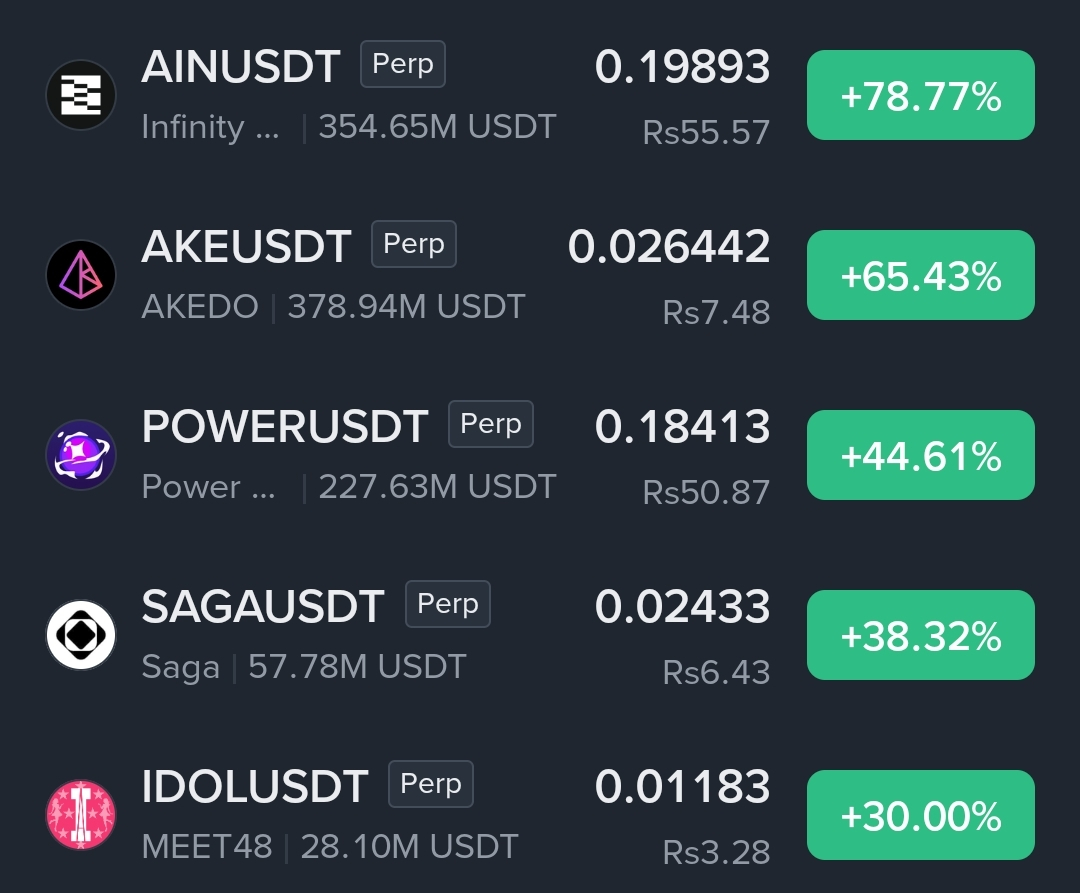This screenshot has width=1080, height=893.
Task: Click the Perp badge next to POWERUSDT
Action: click(x=491, y=424)
